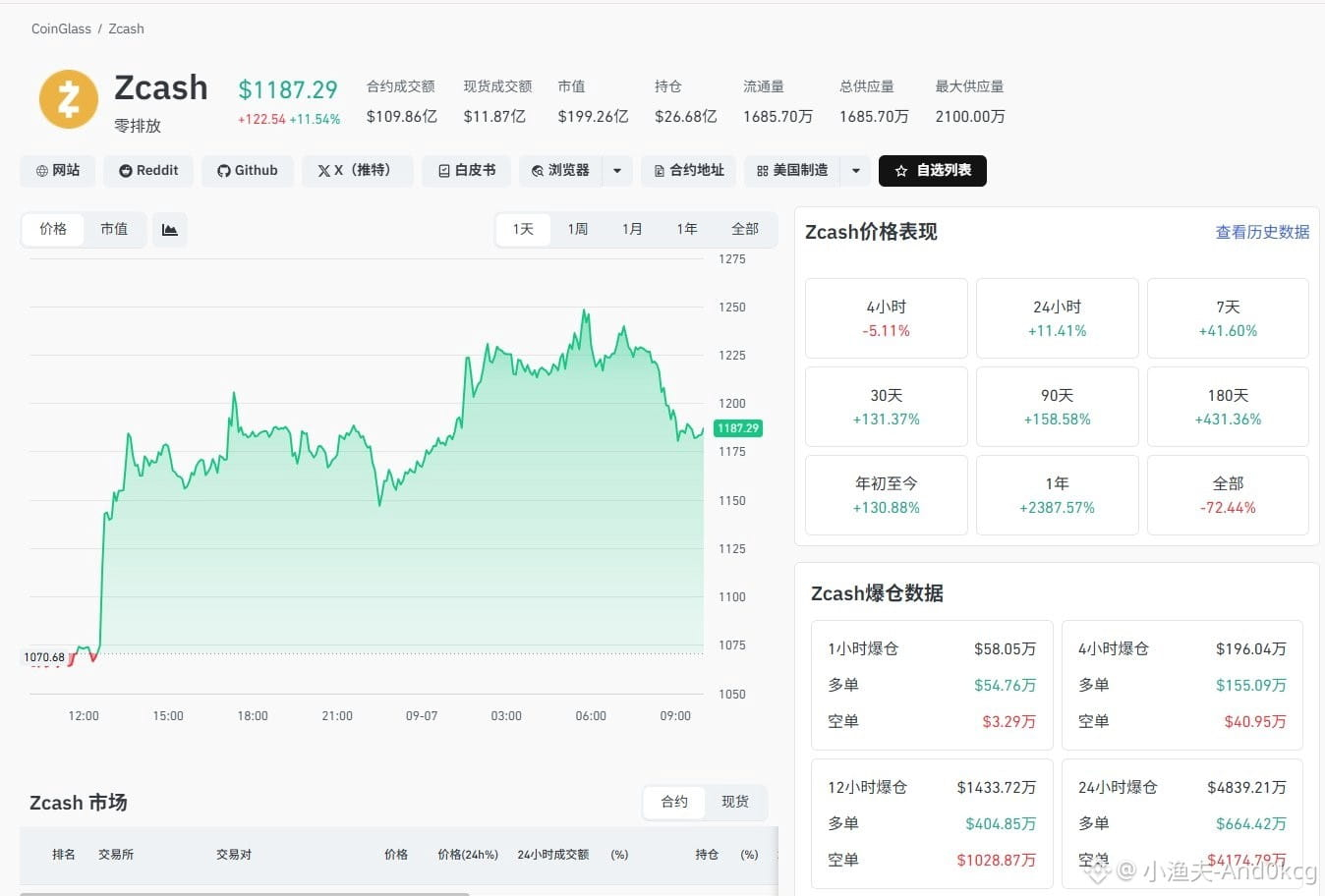Image resolution: width=1325 pixels, height=896 pixels.
Task: Open the 合约地址 contract address list
Action: click(x=688, y=171)
